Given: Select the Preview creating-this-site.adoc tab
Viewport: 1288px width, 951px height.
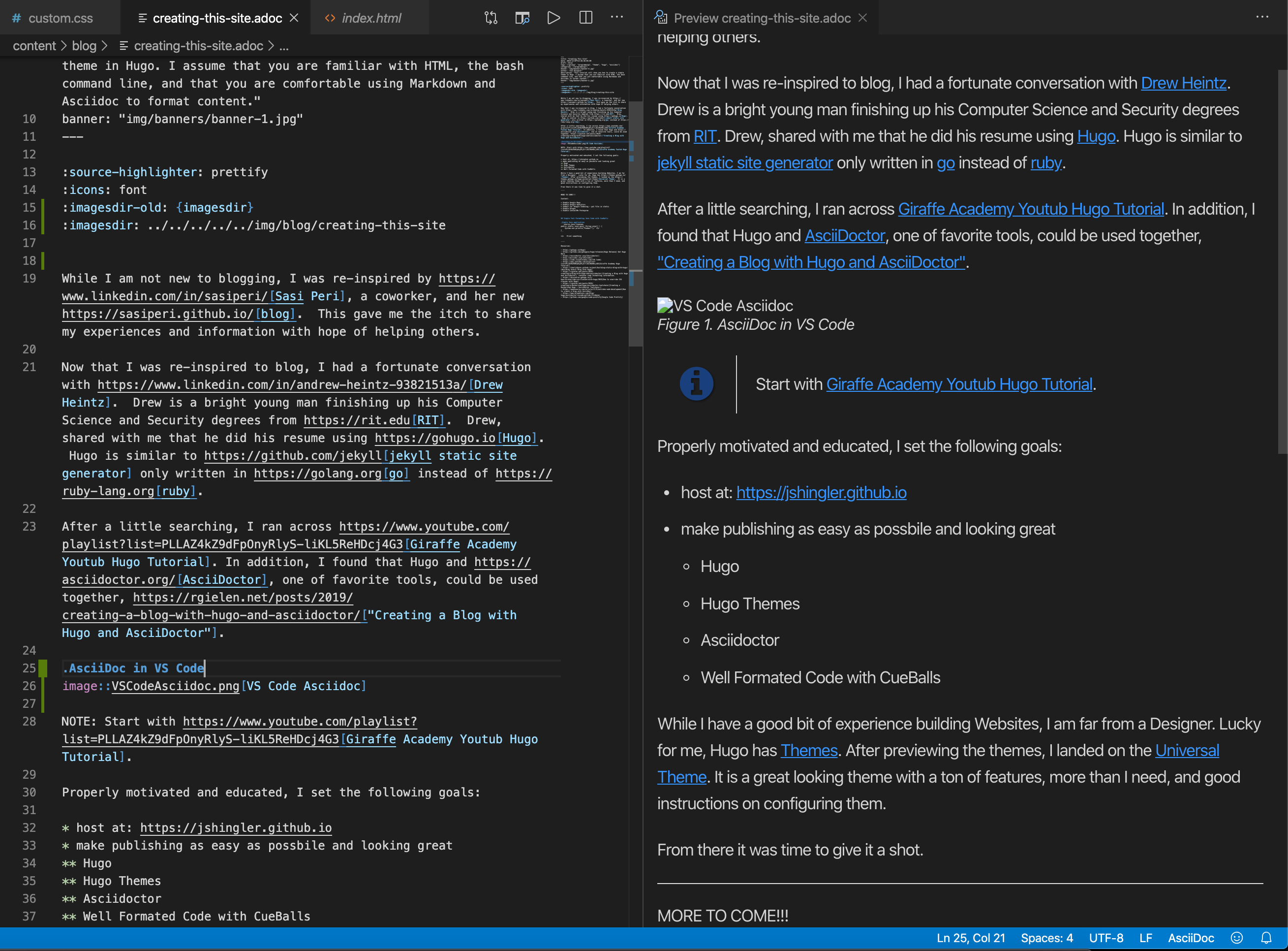Looking at the screenshot, I should click(x=762, y=18).
